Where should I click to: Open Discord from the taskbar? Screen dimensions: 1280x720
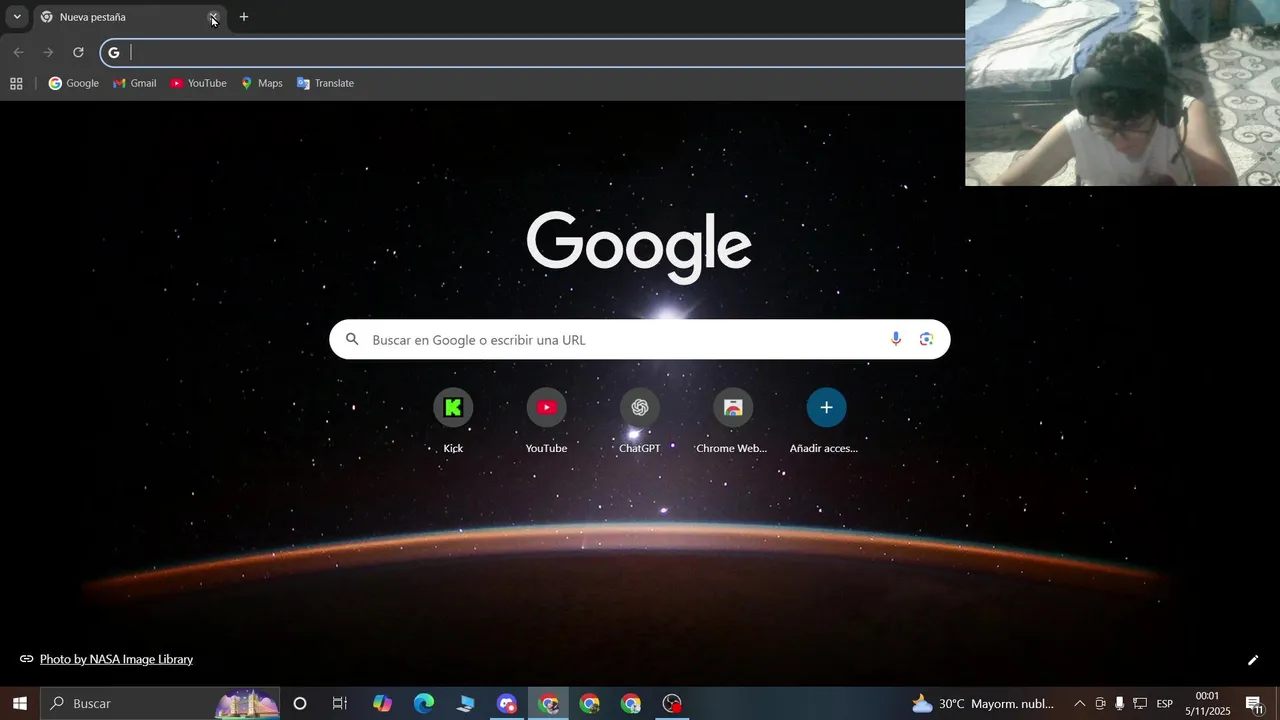507,703
